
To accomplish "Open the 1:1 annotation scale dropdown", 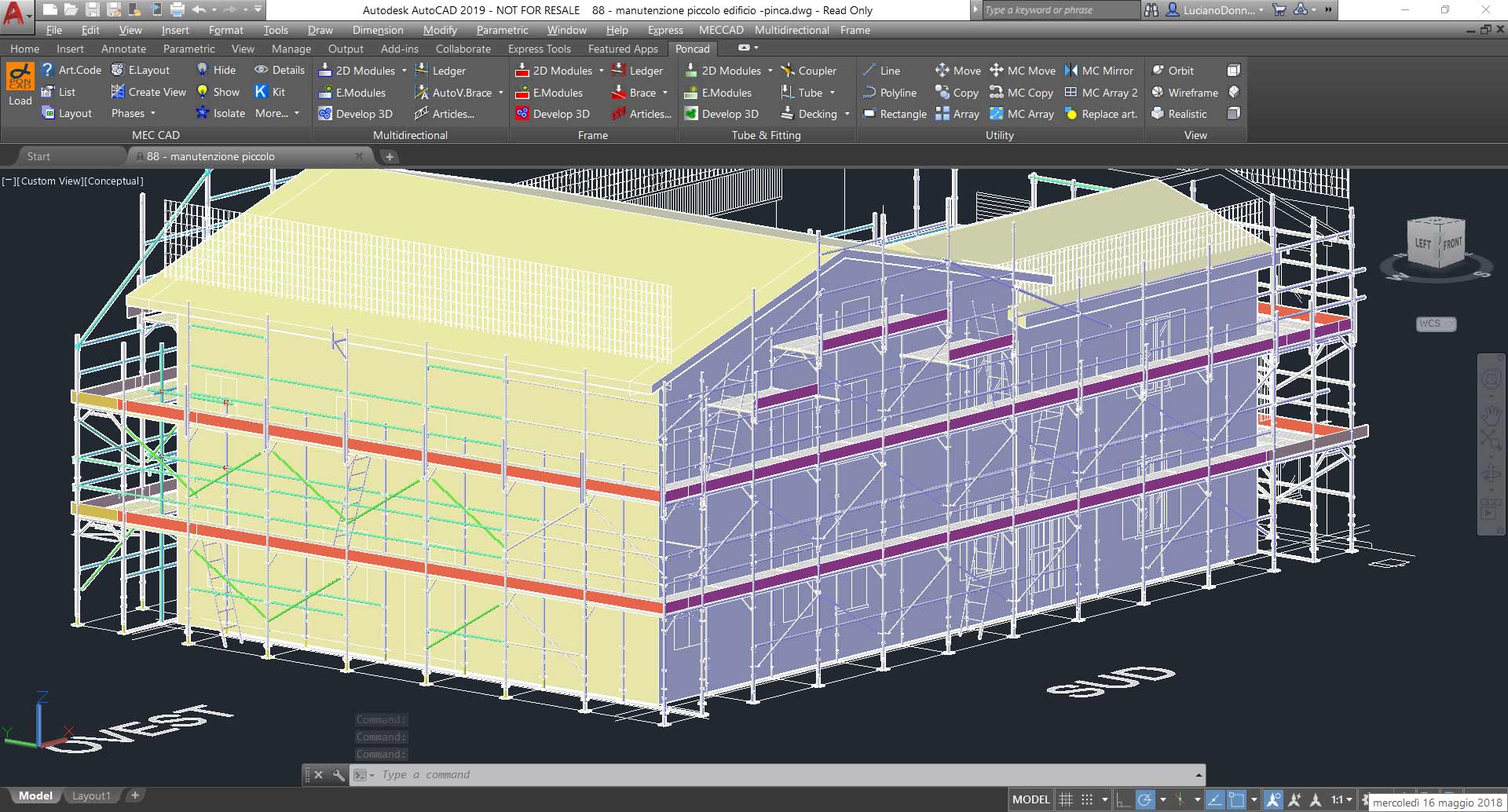I will tap(1340, 799).
